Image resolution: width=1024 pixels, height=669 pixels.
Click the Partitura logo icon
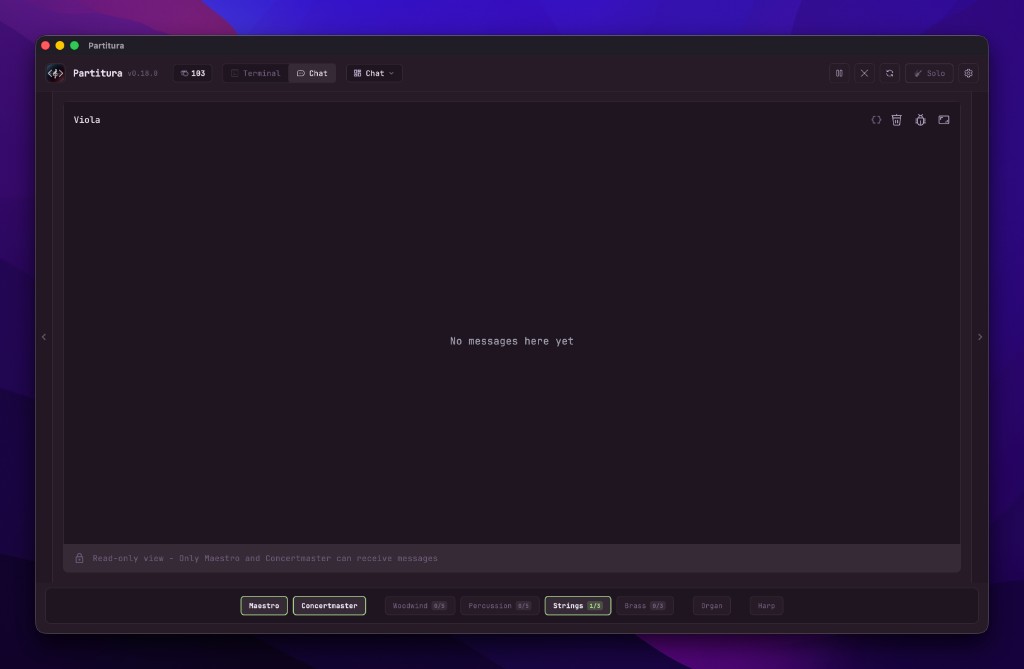(x=56, y=73)
